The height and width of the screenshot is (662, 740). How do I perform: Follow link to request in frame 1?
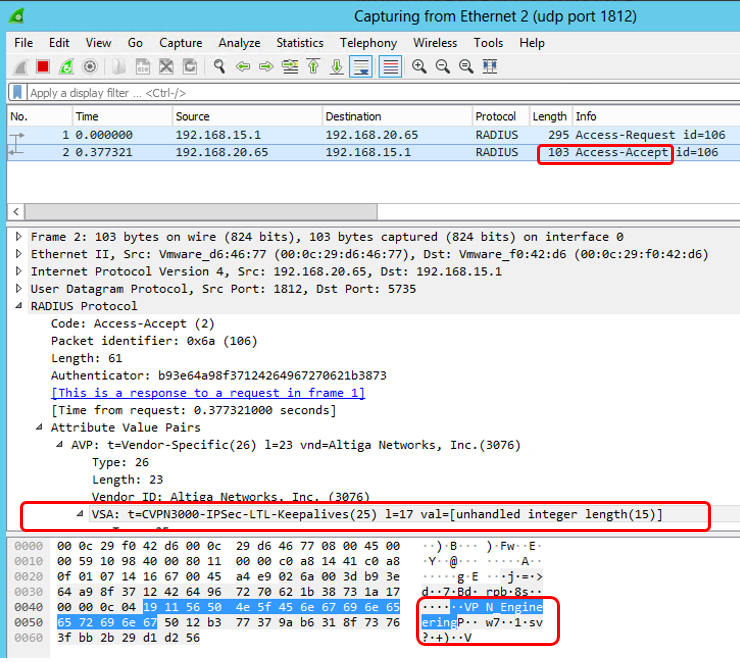pyautogui.click(x=208, y=393)
